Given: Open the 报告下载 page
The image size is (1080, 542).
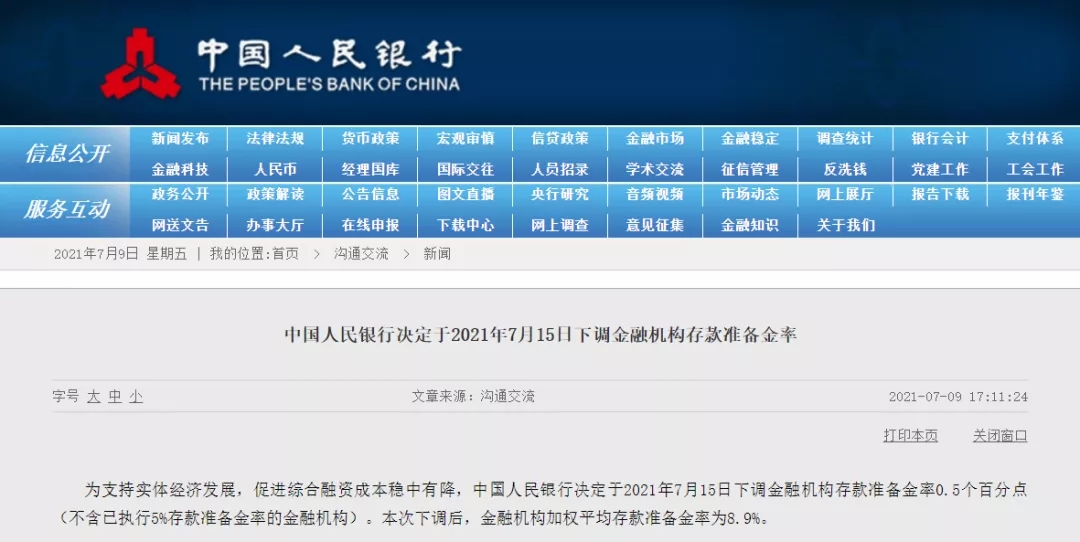Looking at the screenshot, I should tap(939, 194).
